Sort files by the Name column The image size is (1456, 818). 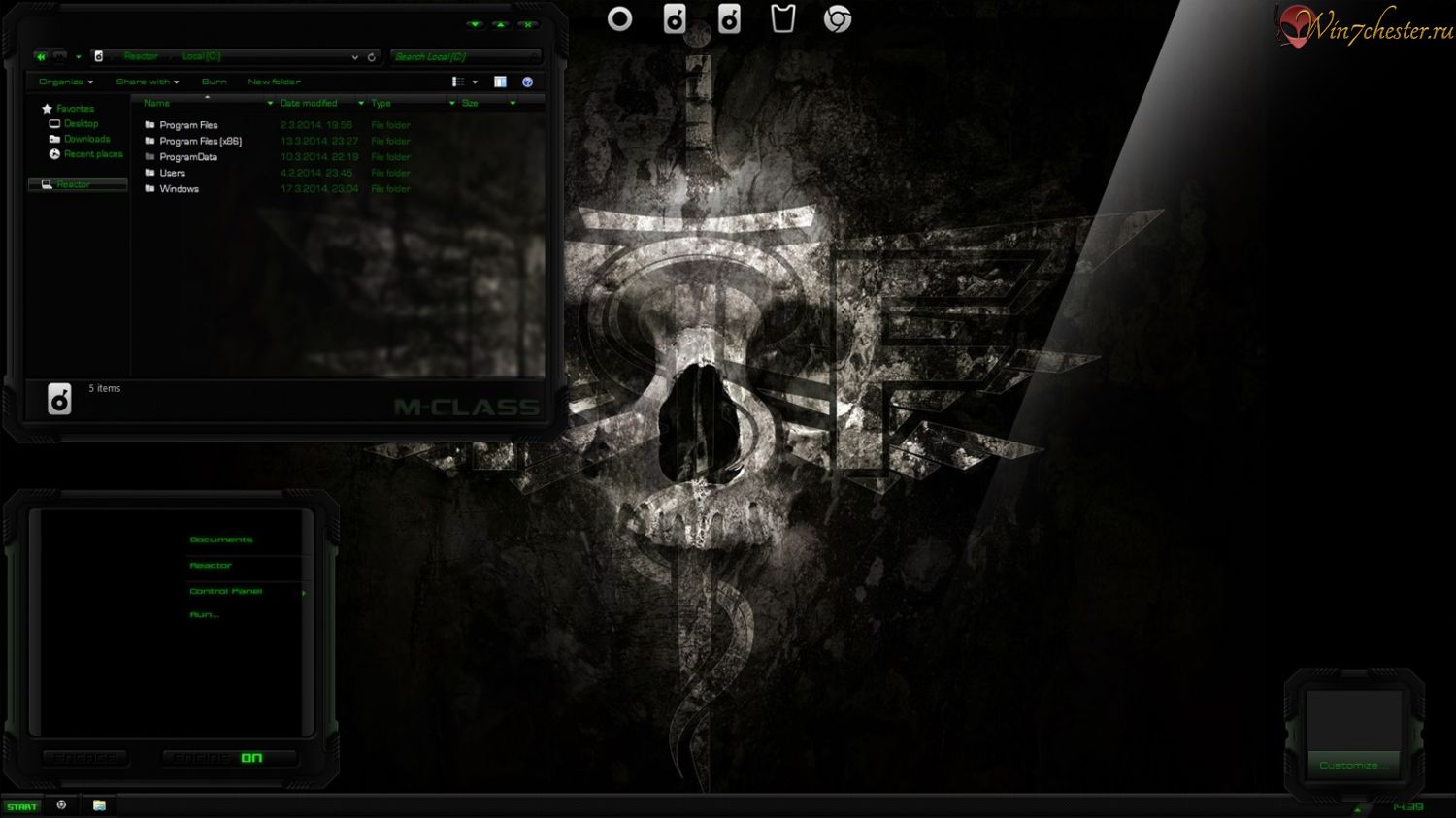click(x=156, y=103)
